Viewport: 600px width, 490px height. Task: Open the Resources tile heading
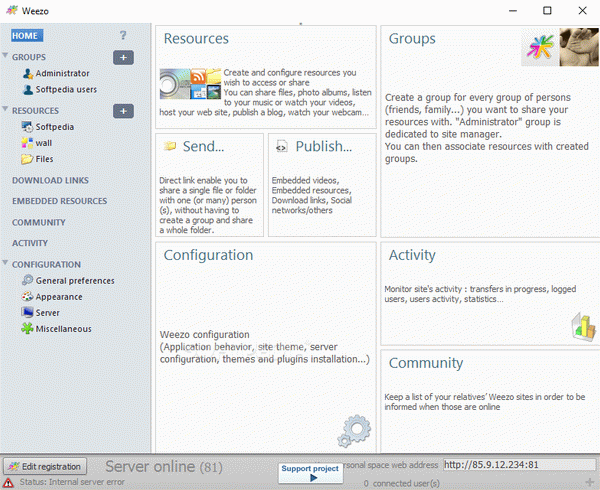(x=196, y=39)
